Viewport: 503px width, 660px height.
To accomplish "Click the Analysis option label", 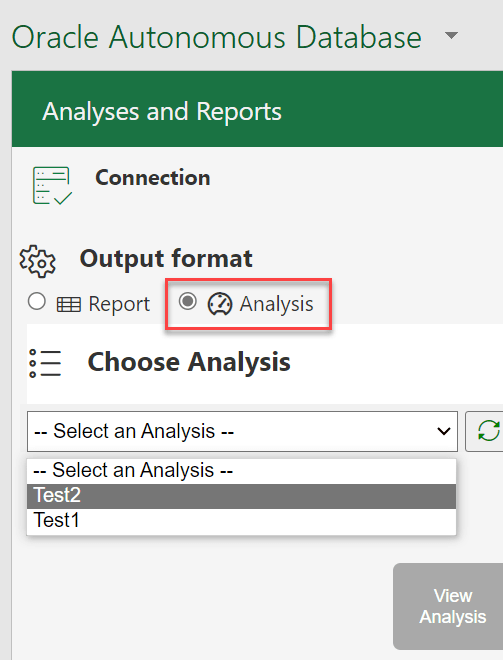I will tap(277, 304).
